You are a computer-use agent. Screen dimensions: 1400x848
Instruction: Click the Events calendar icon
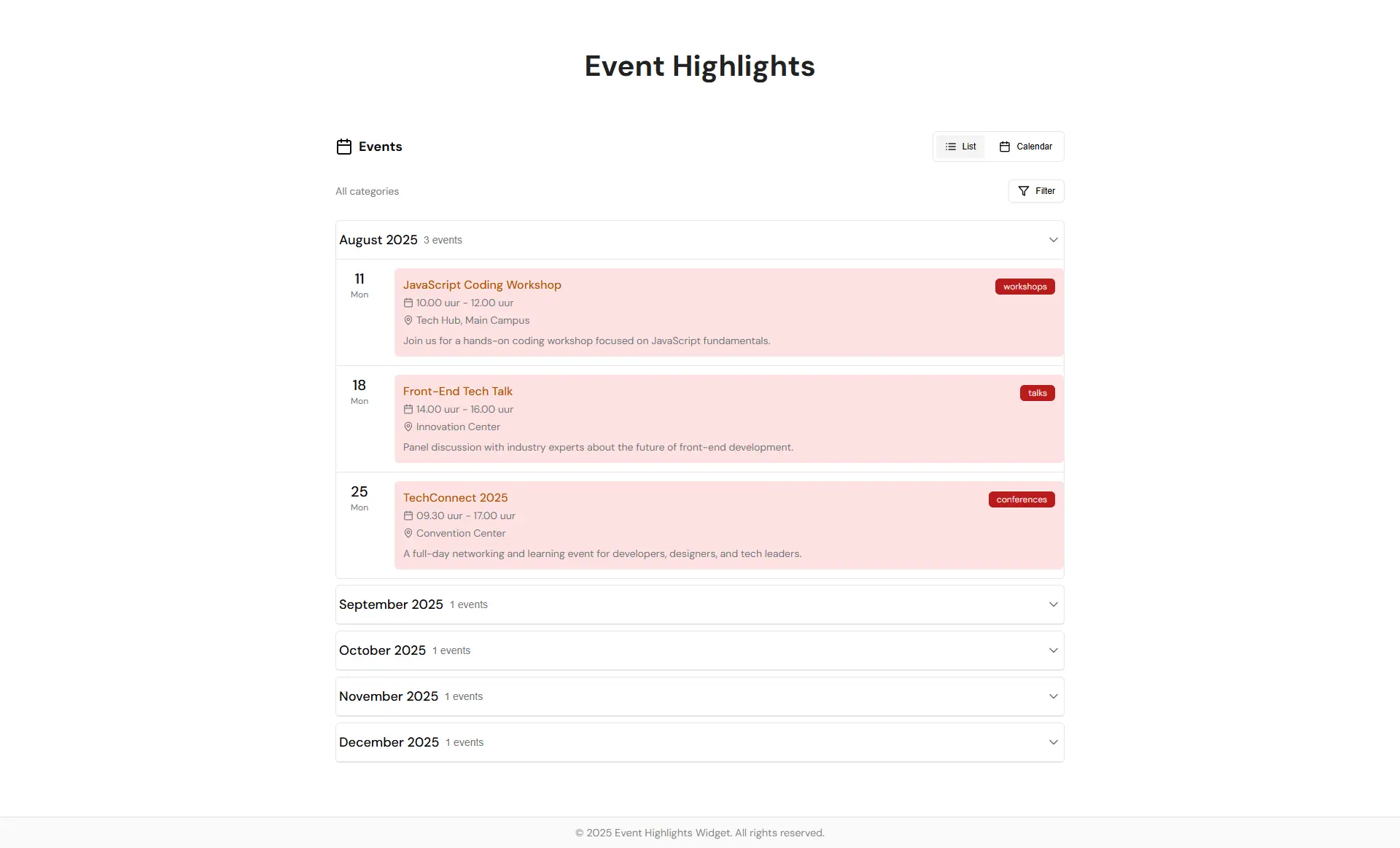tap(343, 147)
